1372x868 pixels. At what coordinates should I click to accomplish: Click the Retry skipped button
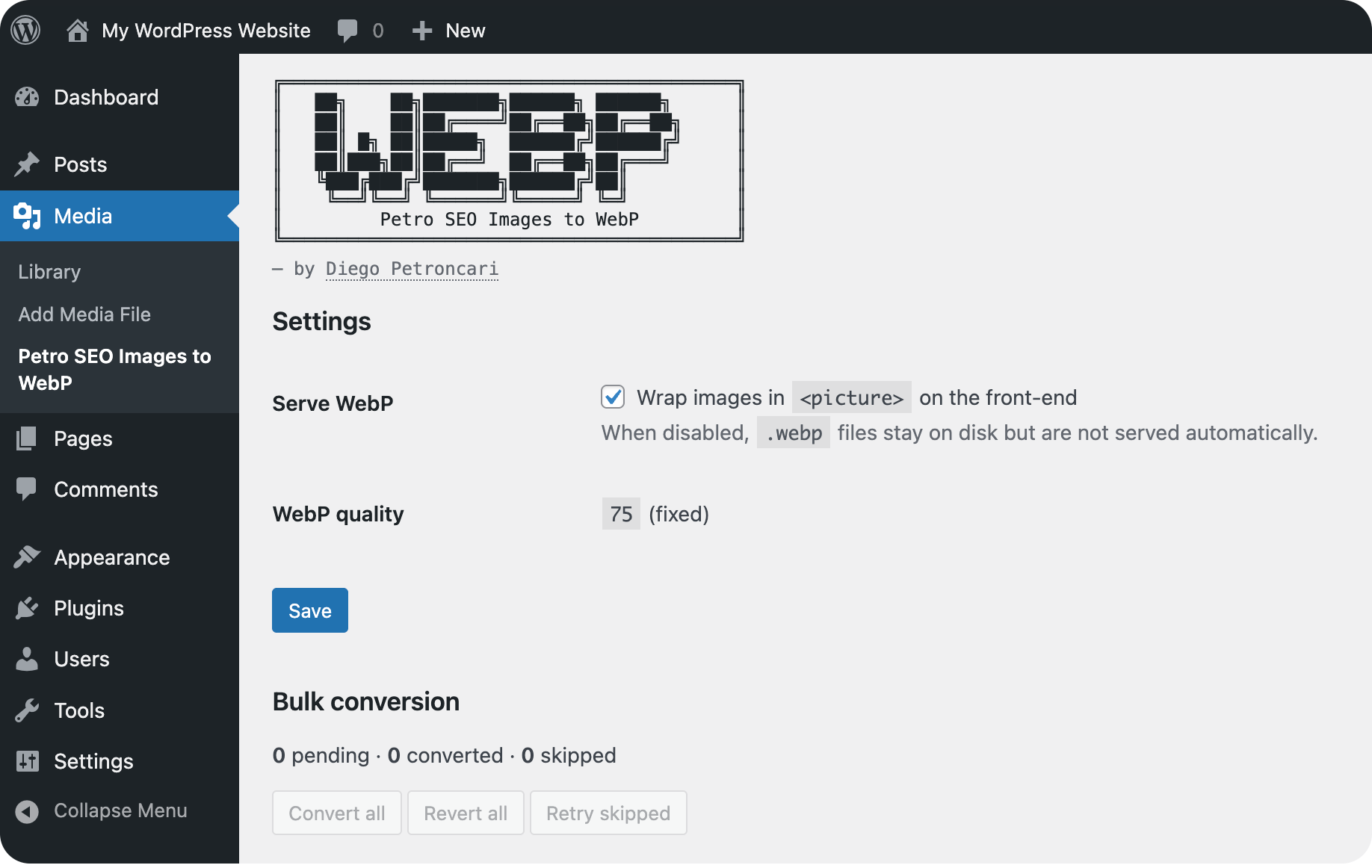point(608,813)
